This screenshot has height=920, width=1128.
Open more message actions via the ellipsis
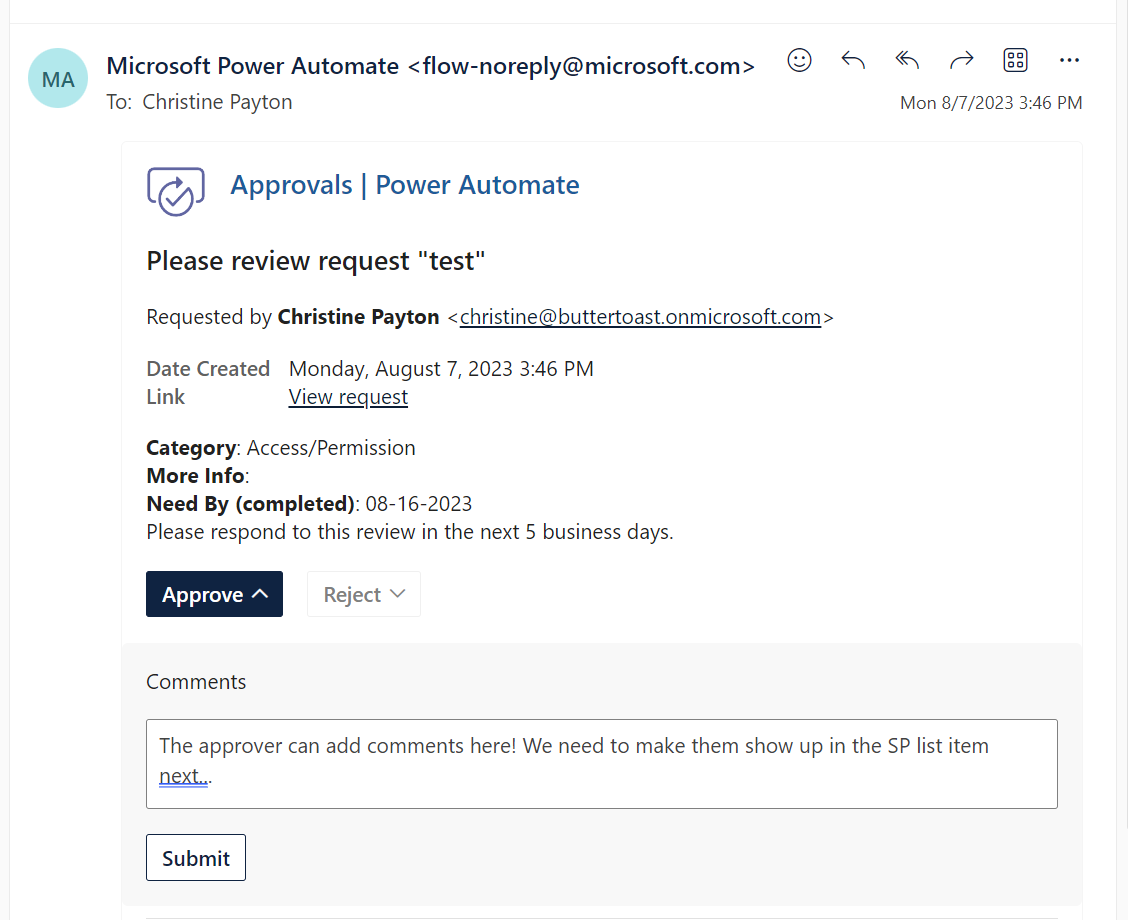coord(1069,60)
